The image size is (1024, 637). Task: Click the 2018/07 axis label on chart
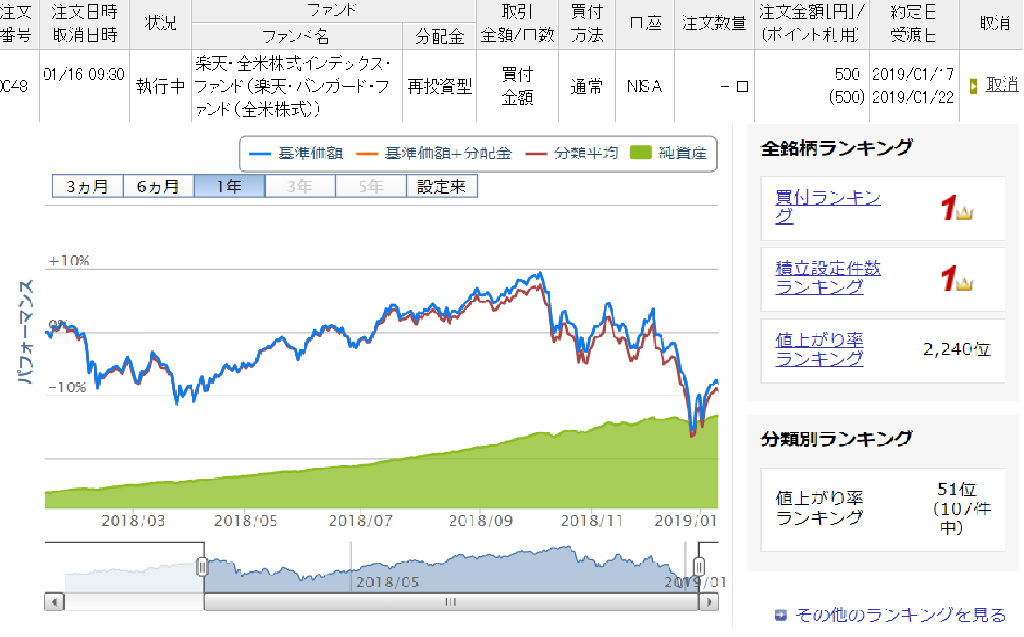(360, 521)
